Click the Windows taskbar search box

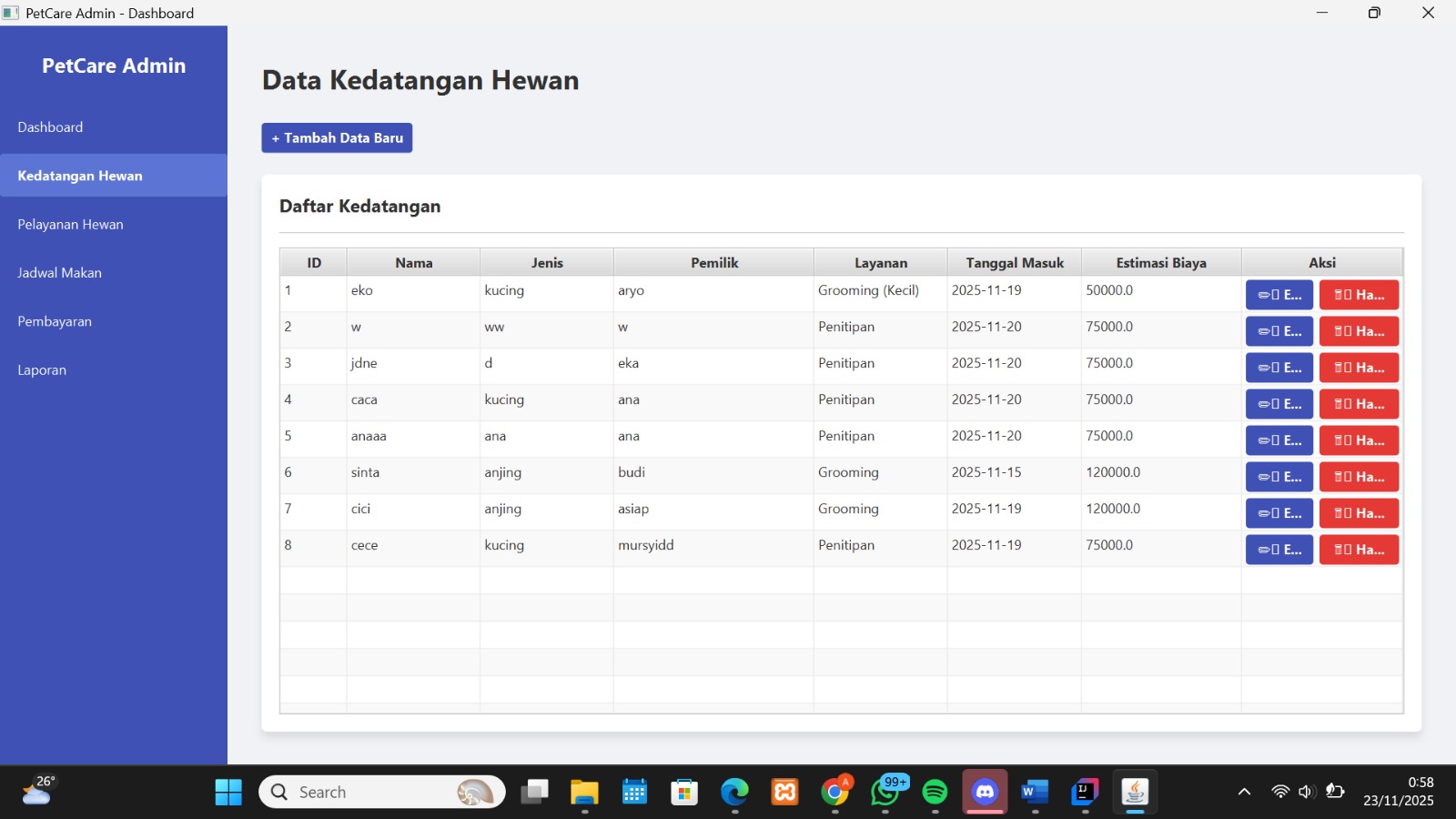tap(382, 792)
